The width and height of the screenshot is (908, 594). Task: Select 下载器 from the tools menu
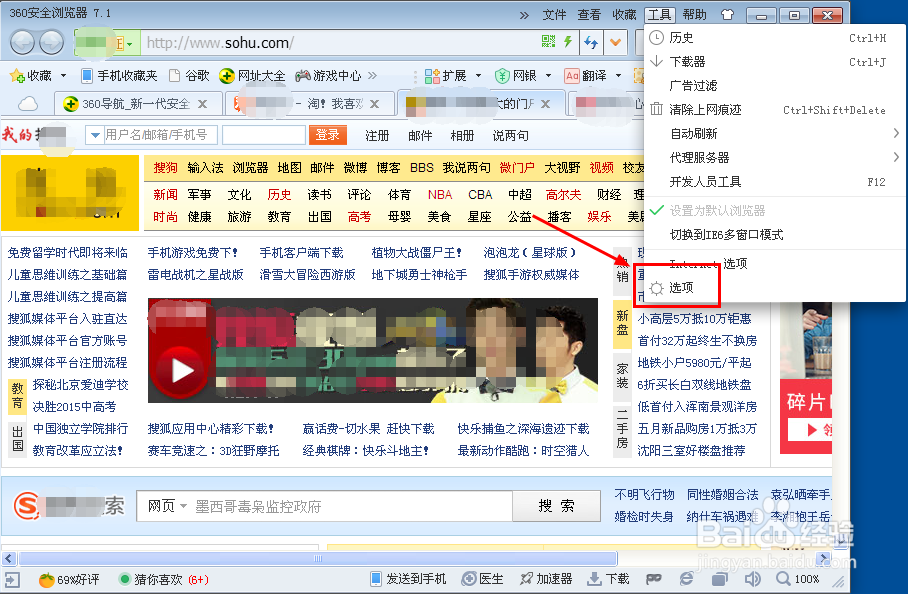click(x=775, y=61)
